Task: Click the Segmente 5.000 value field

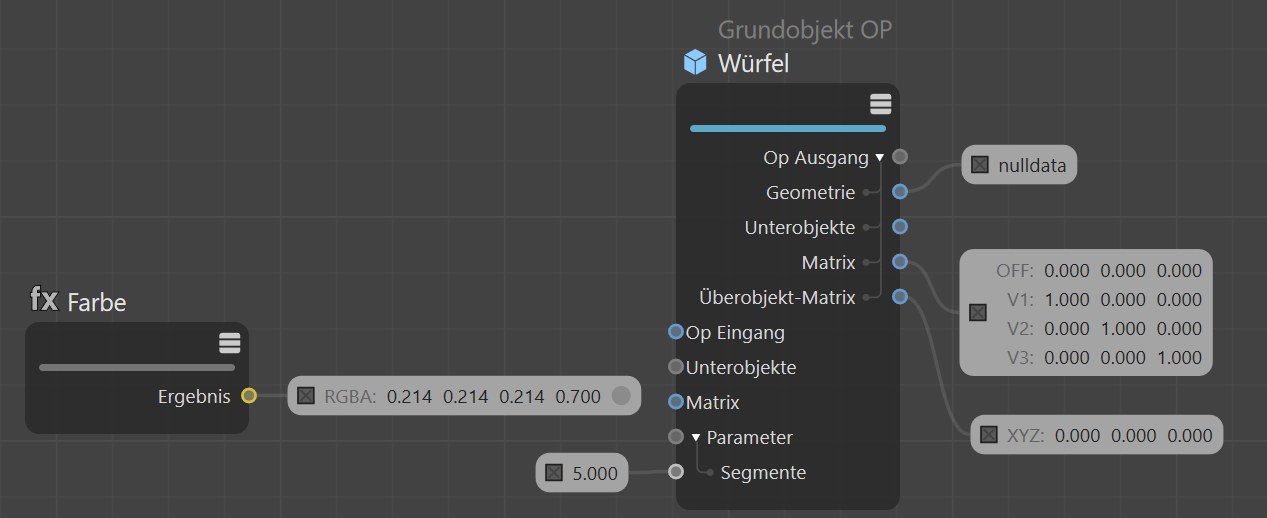Action: 595,472
